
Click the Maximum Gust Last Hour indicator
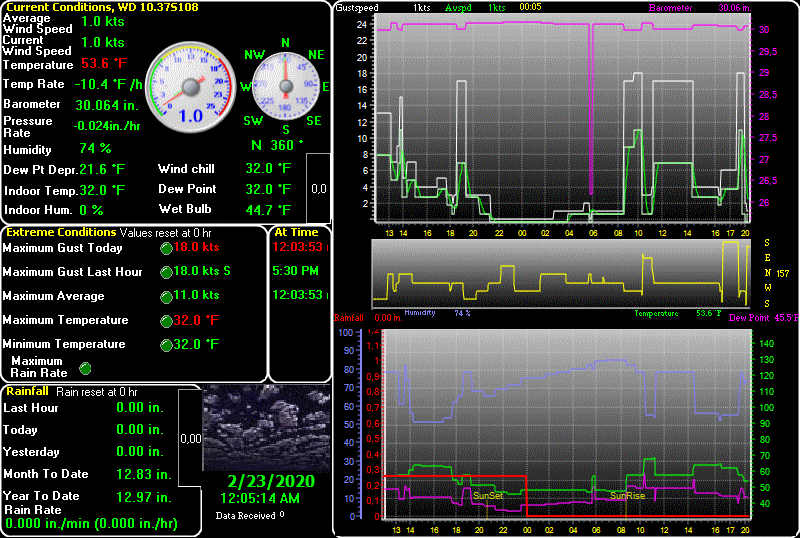pyautogui.click(x=166, y=272)
